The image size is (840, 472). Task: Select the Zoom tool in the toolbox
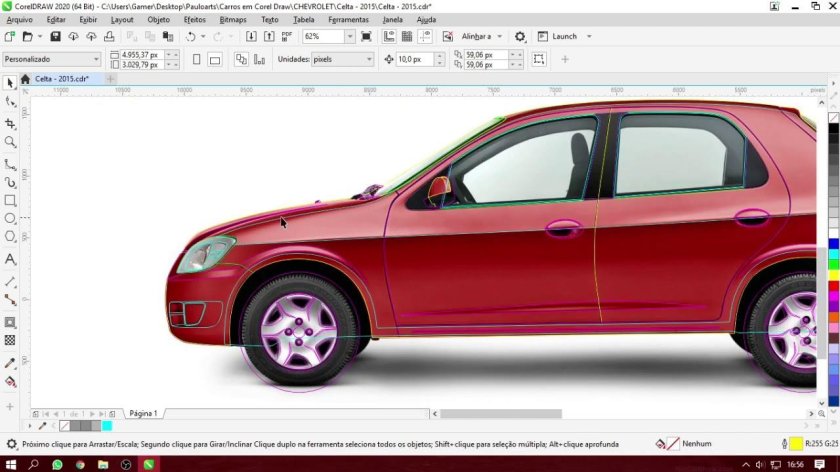[x=10, y=142]
